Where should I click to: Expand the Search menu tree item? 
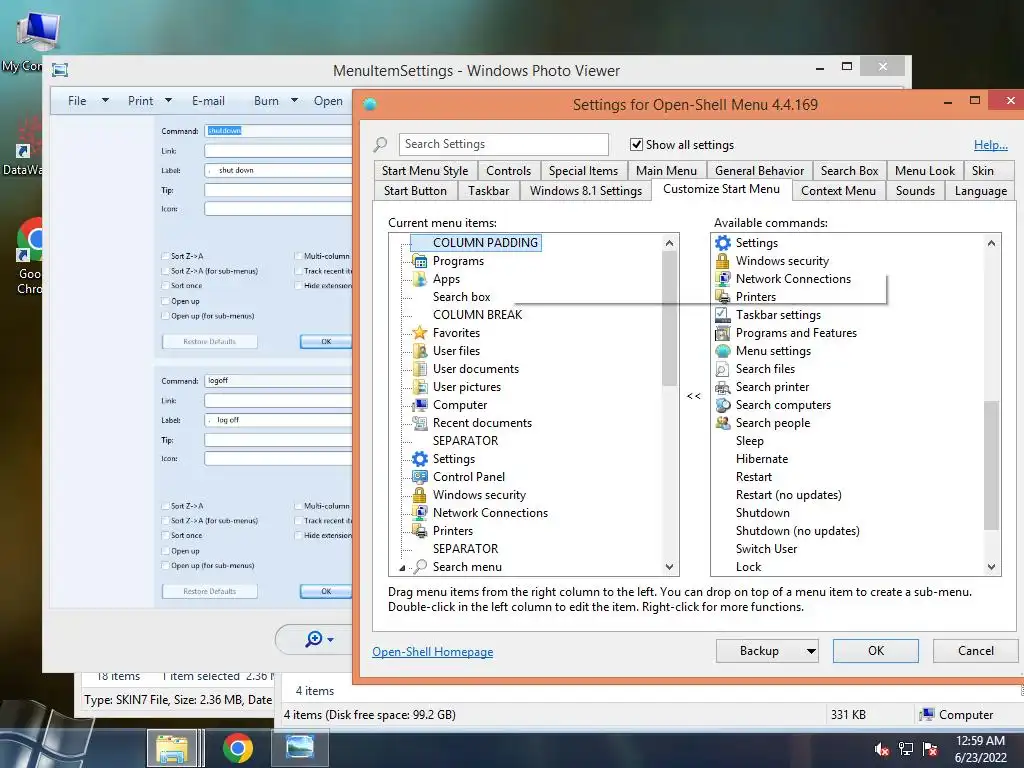(402, 568)
